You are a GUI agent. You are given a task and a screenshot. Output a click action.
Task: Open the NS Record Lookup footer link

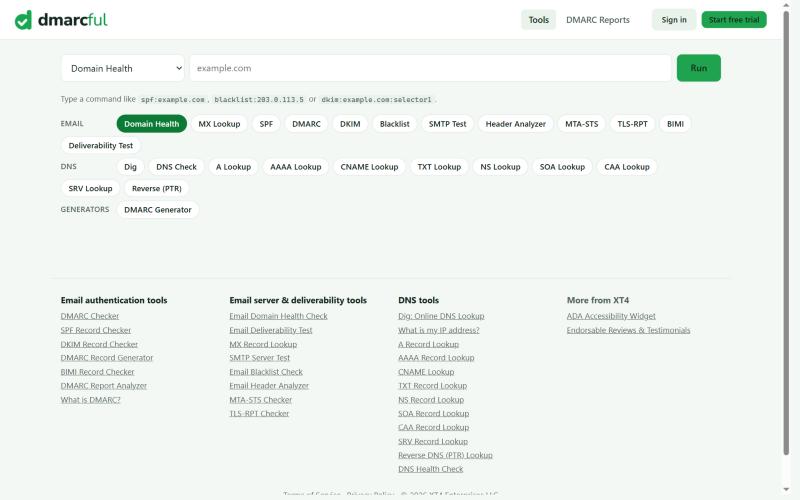point(431,400)
